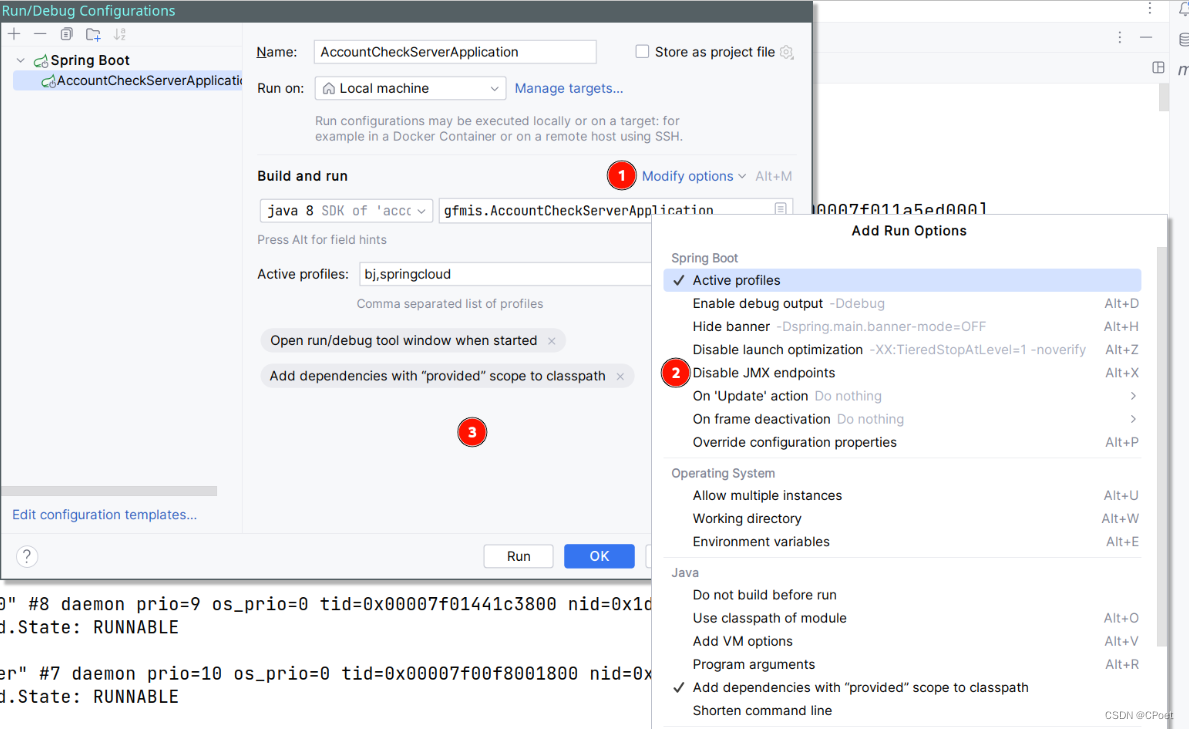Choose Environment variables option
Screen dimensions: 1189x729
coord(902,542)
